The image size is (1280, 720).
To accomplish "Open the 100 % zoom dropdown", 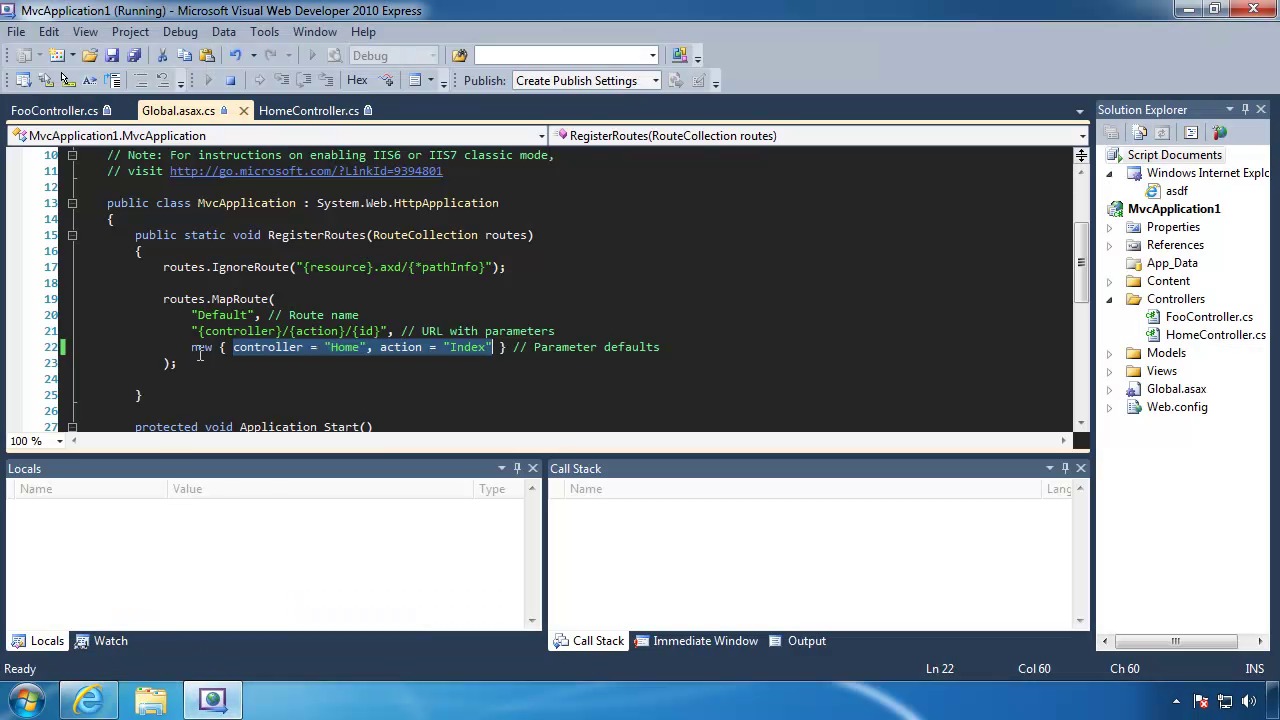I will [x=59, y=441].
